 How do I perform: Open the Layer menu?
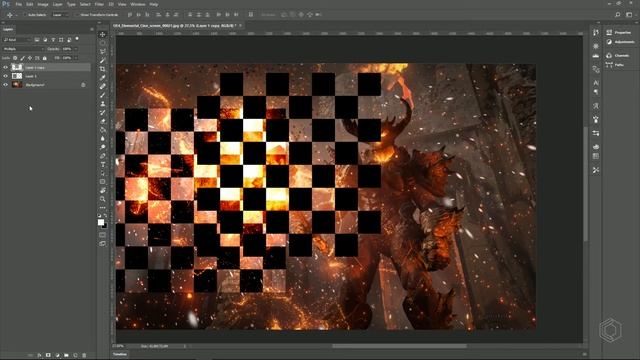pyautogui.click(x=58, y=4)
